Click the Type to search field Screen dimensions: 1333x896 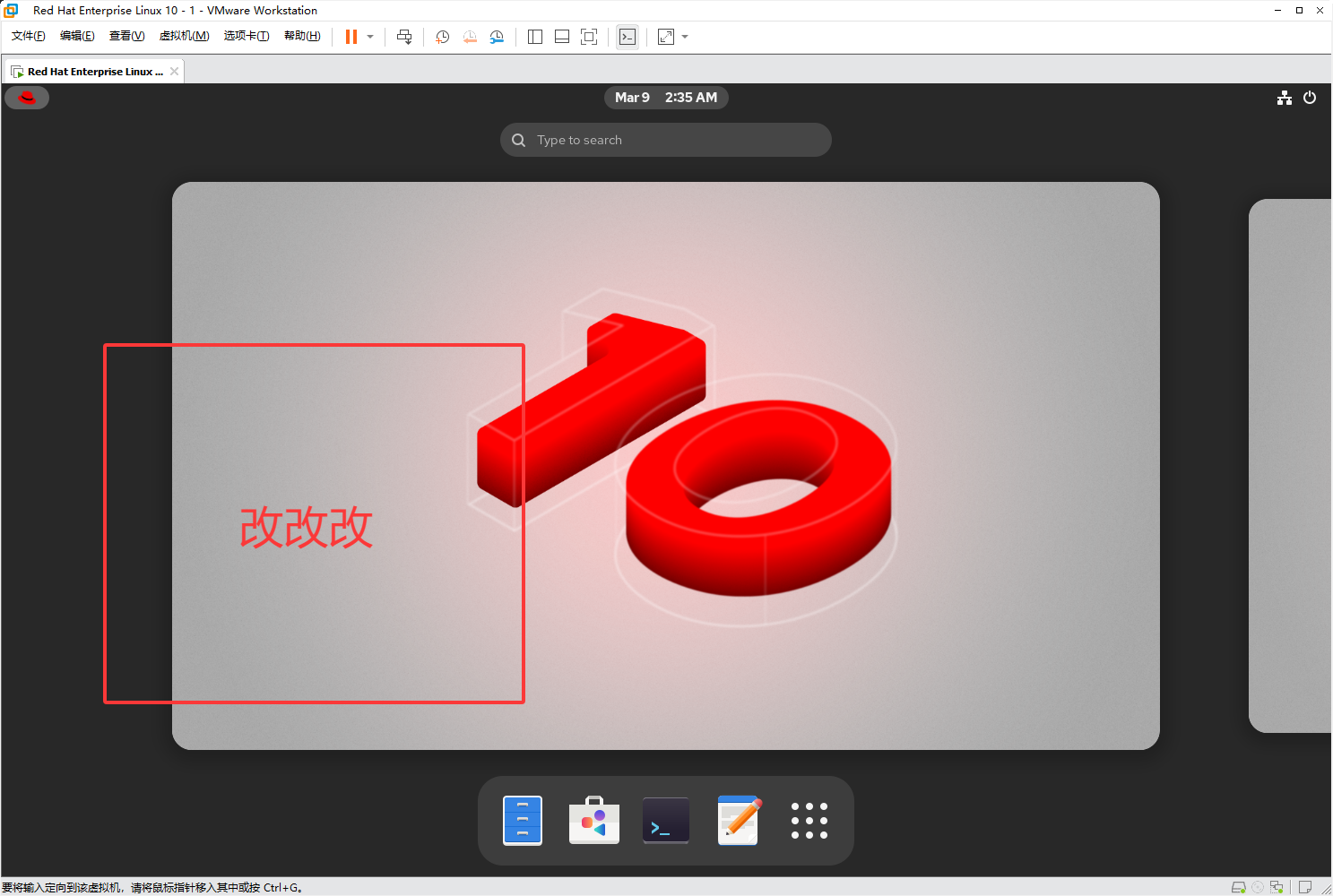(666, 140)
